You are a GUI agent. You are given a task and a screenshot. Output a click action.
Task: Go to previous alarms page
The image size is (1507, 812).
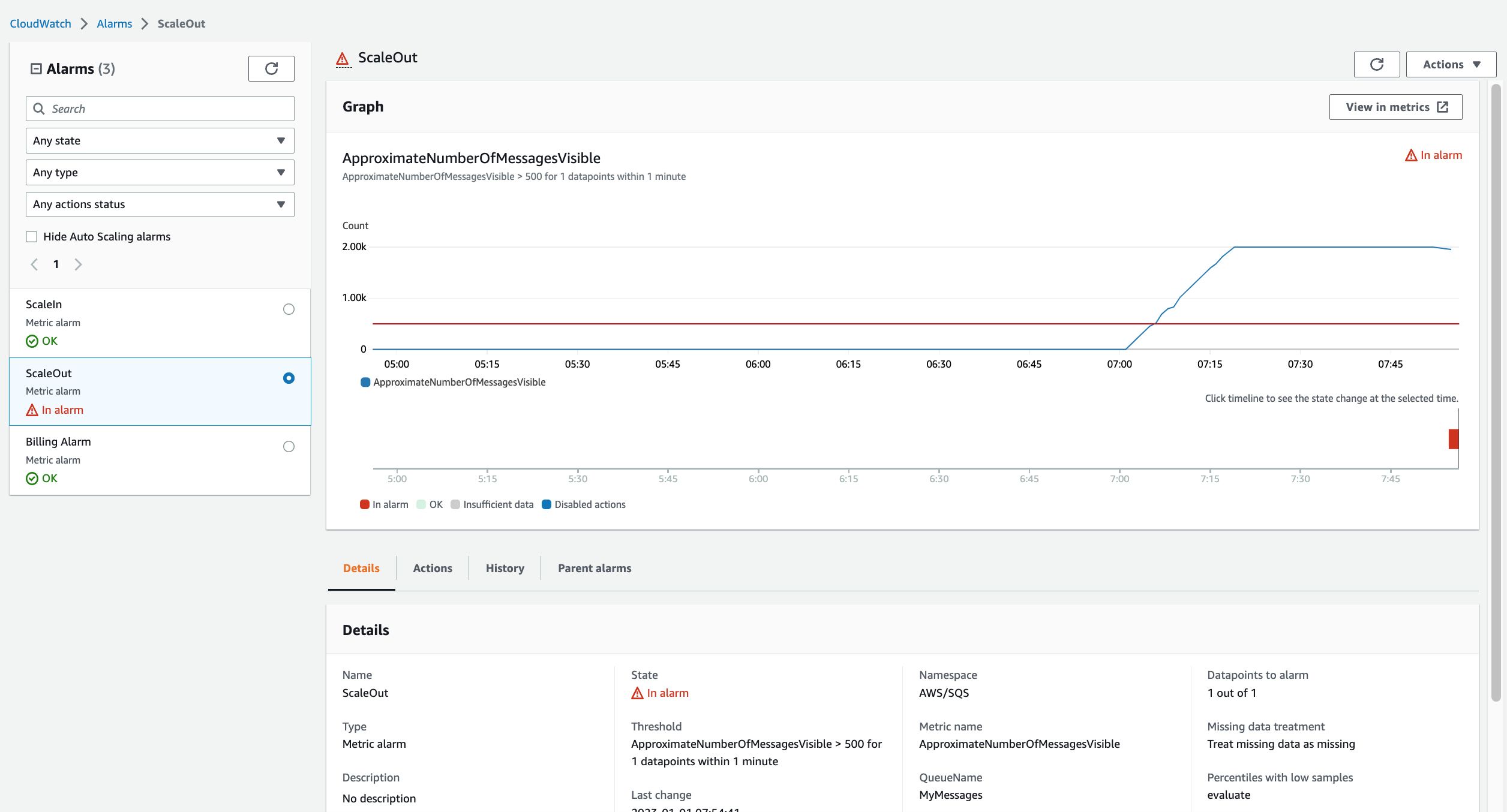click(x=34, y=264)
